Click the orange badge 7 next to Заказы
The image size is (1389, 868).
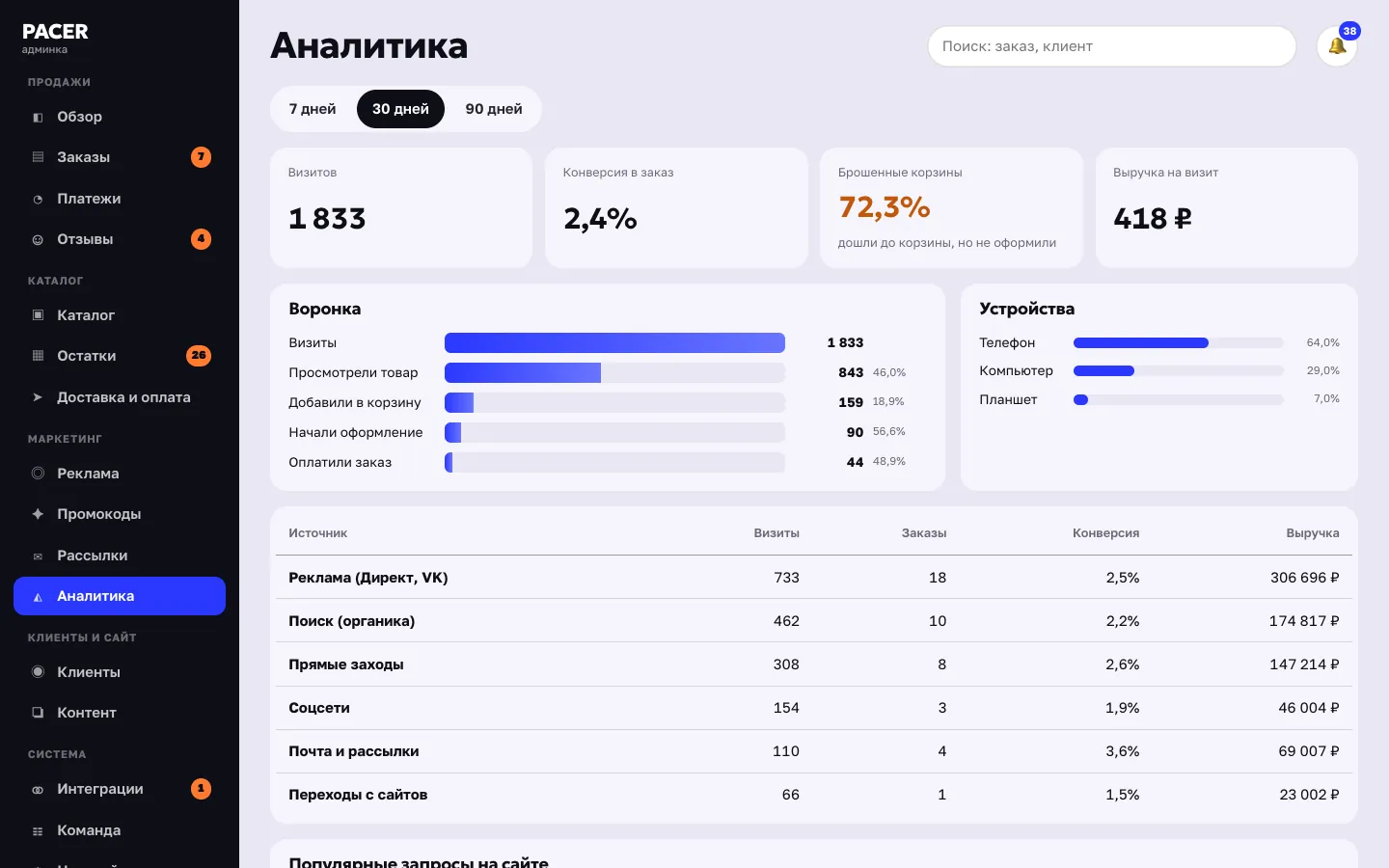tap(201, 157)
